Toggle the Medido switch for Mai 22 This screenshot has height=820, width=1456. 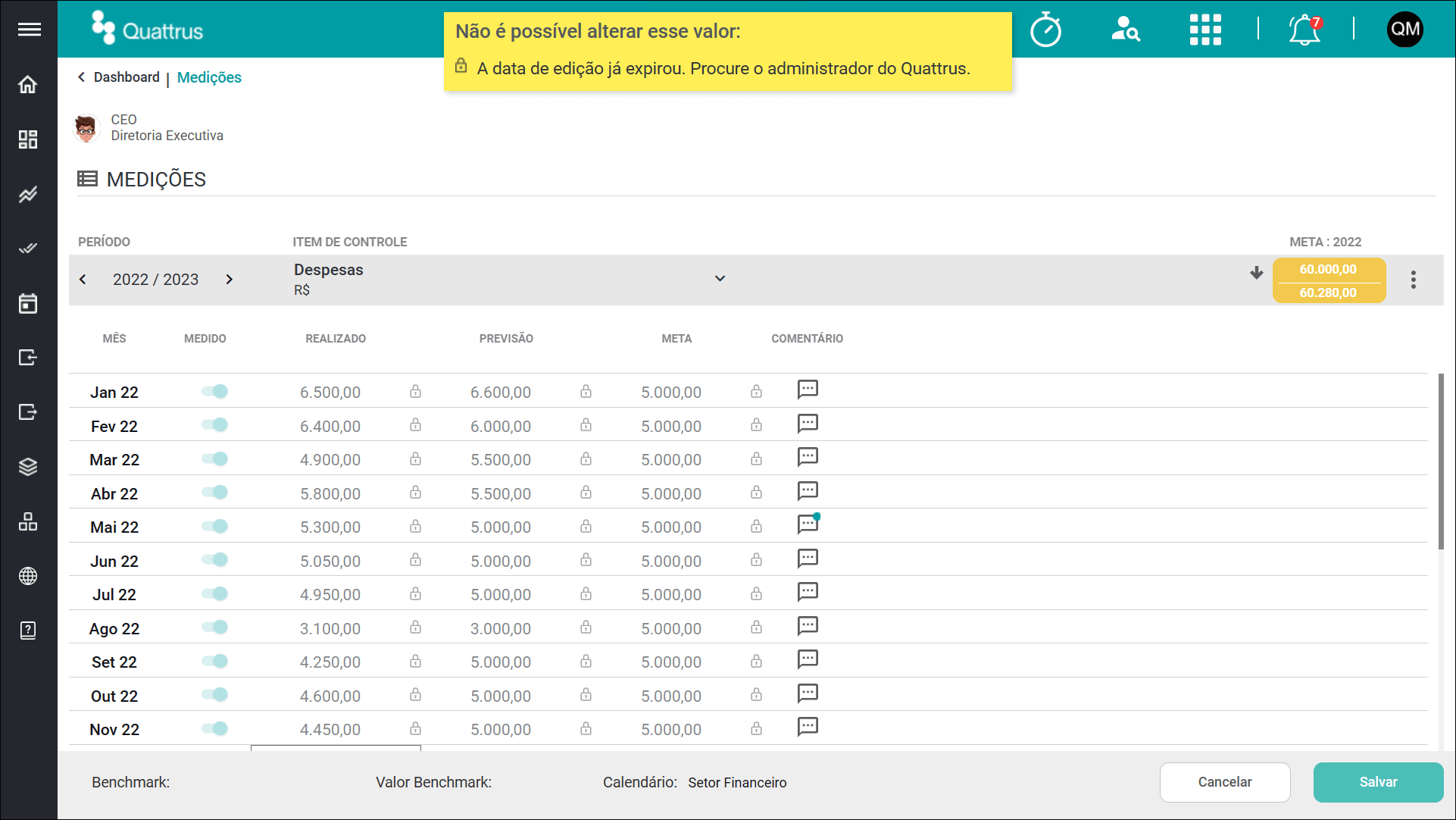click(x=214, y=526)
